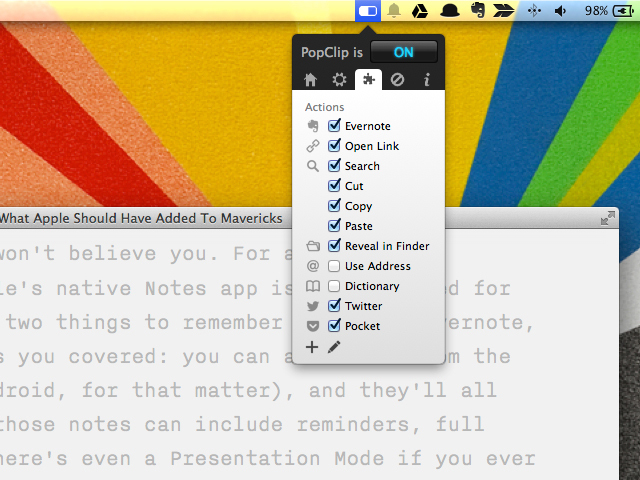Uncheck the Pocket action
This screenshot has width=640, height=480.
pos(334,325)
